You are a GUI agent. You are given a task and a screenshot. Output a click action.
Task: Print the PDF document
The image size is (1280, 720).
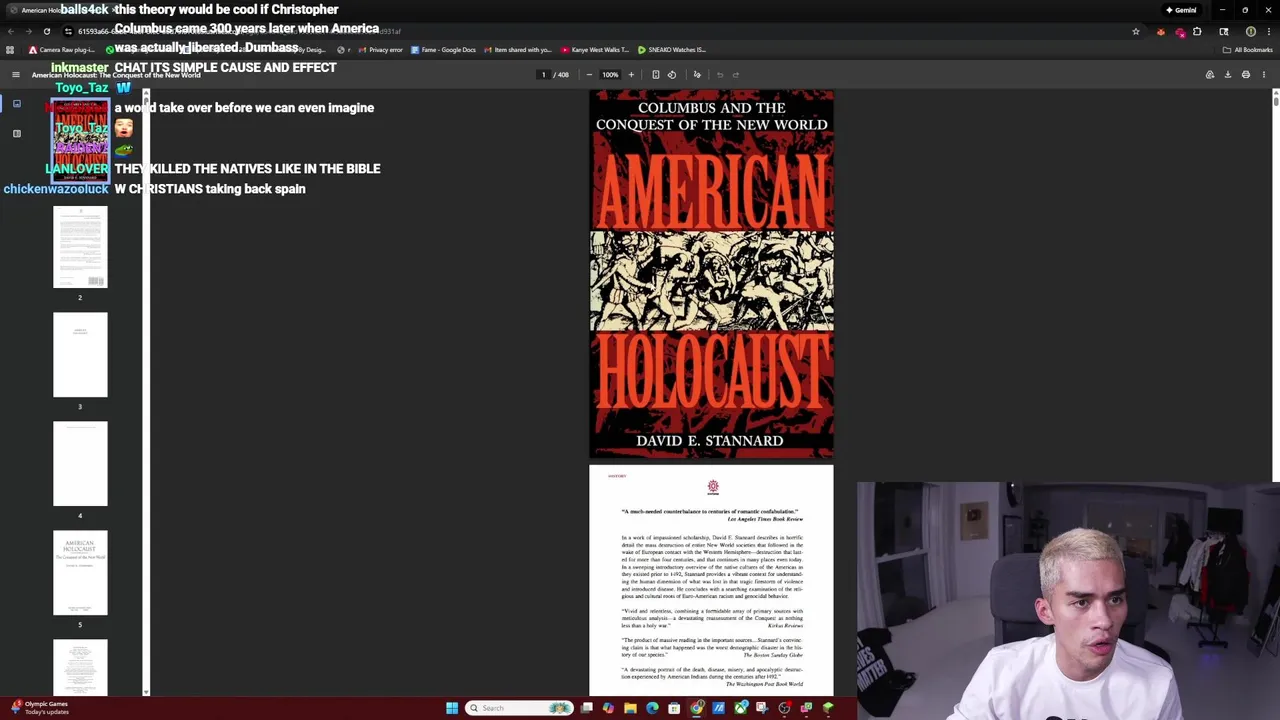pyautogui.click(x=1246, y=75)
